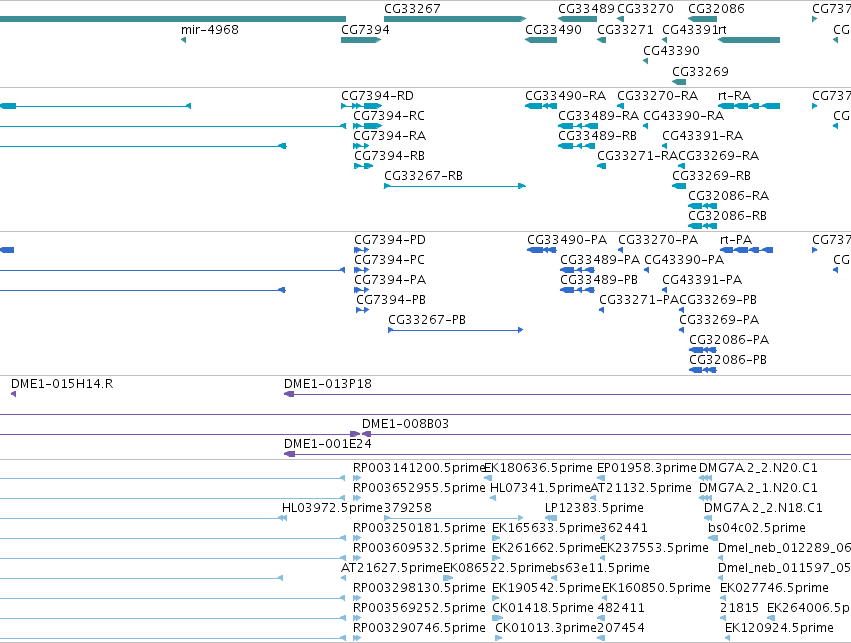Select the CG7394-PD protein label

pyautogui.click(x=390, y=240)
